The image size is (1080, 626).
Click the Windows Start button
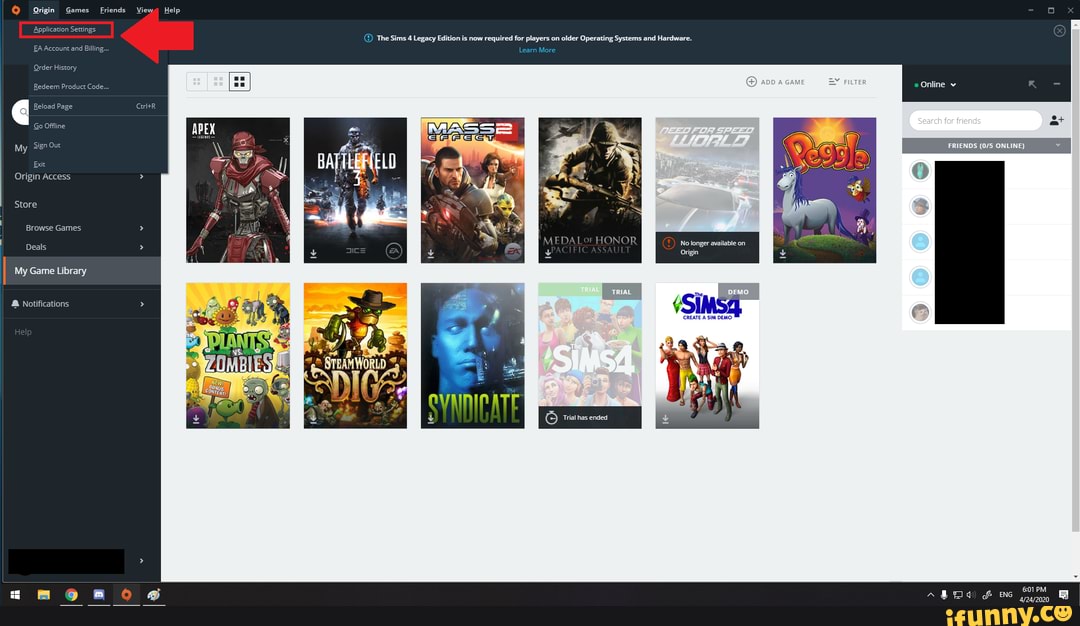pos(15,595)
